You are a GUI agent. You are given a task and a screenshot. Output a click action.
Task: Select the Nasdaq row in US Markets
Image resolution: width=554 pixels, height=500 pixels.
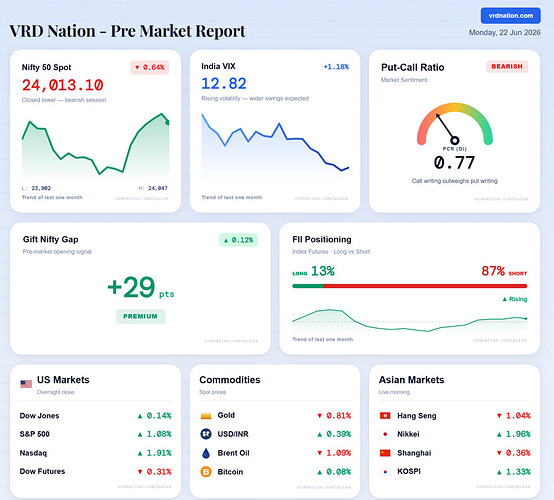95,453
